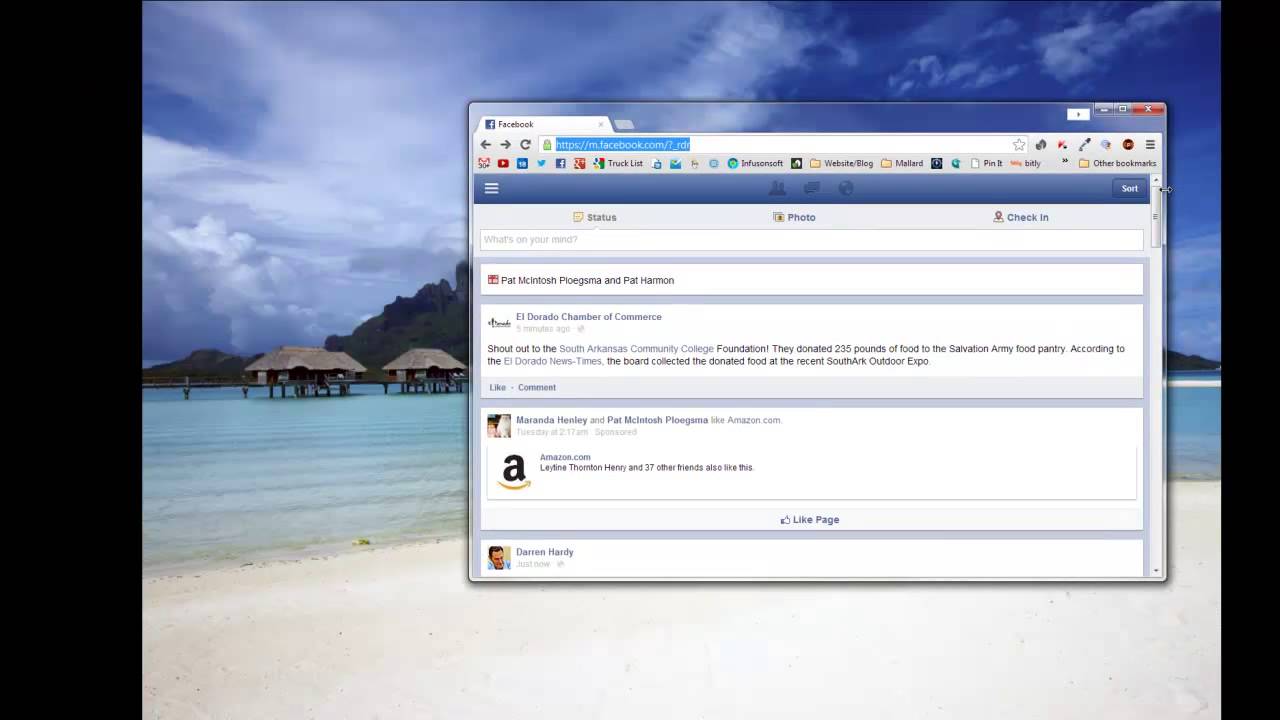
Task: Open the notifications globe icon in Facebook header
Action: pyautogui.click(x=846, y=188)
